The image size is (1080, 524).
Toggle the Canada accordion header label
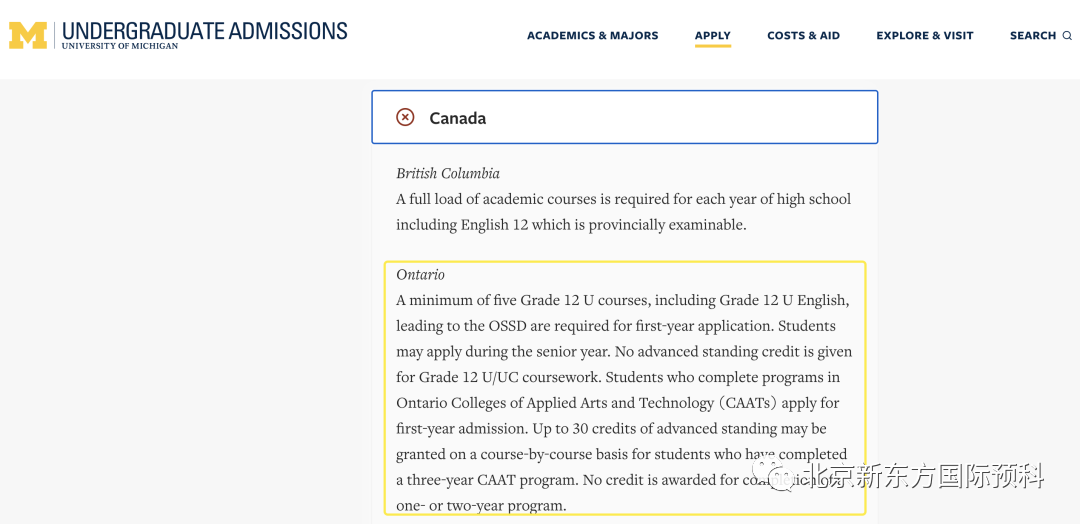457,118
